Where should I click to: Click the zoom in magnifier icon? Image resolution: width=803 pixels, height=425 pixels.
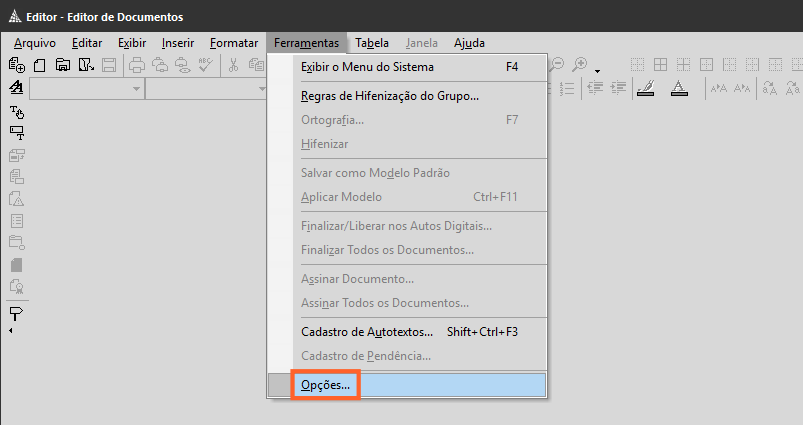[579, 65]
